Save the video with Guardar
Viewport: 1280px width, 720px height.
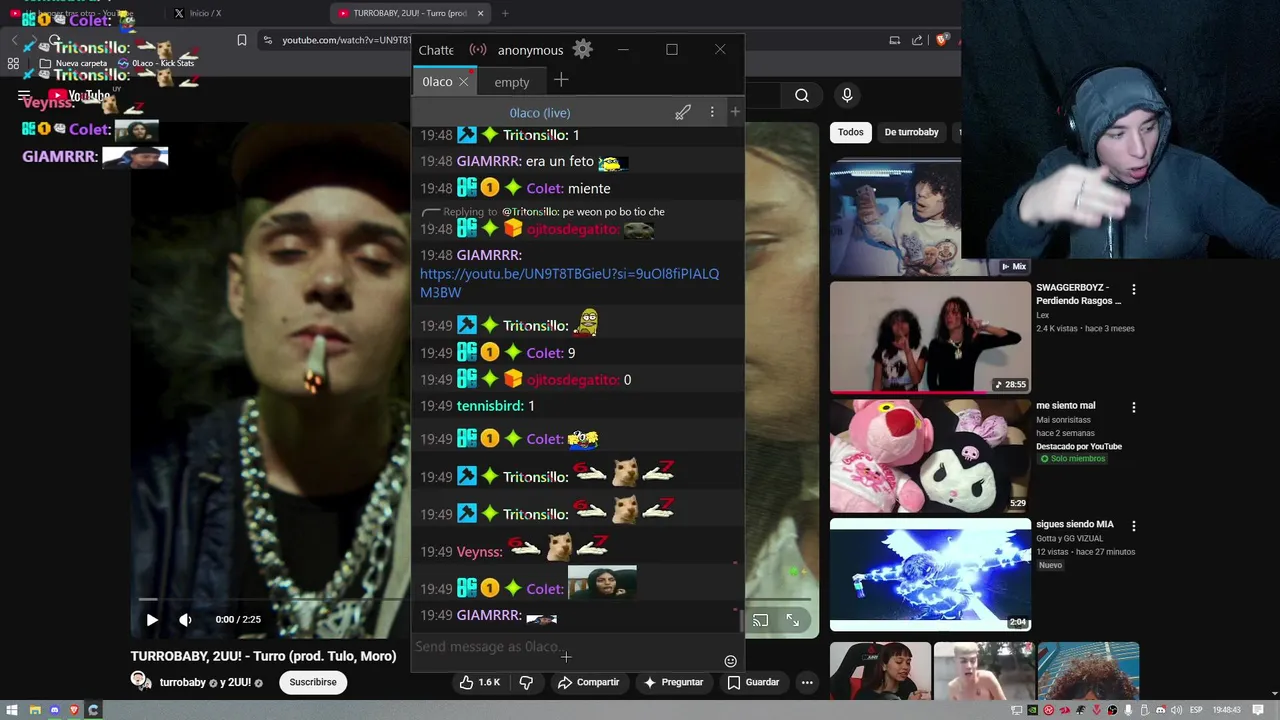pyautogui.click(x=753, y=682)
